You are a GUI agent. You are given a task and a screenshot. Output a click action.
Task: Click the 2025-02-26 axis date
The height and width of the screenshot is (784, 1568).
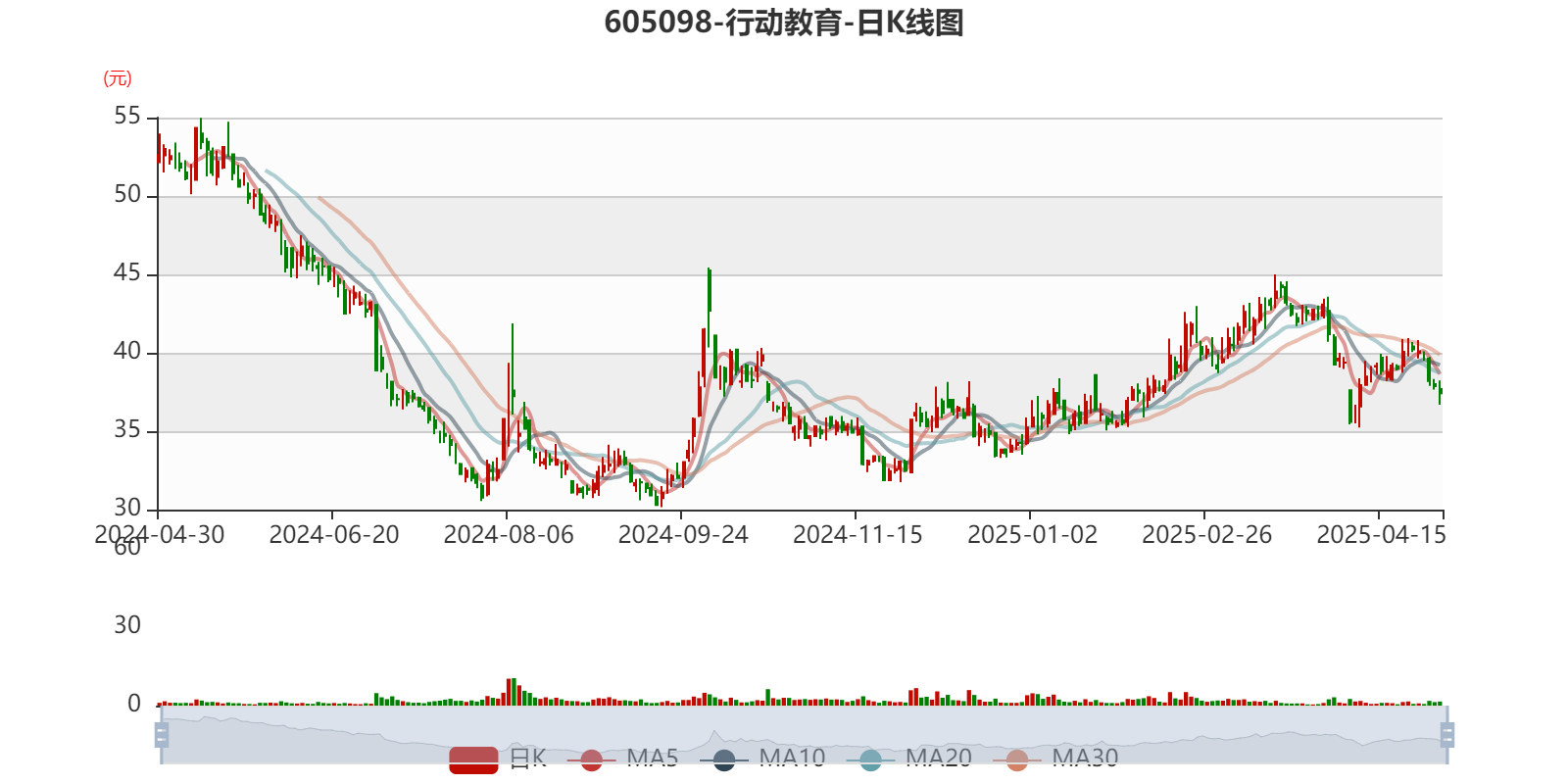(x=1206, y=535)
